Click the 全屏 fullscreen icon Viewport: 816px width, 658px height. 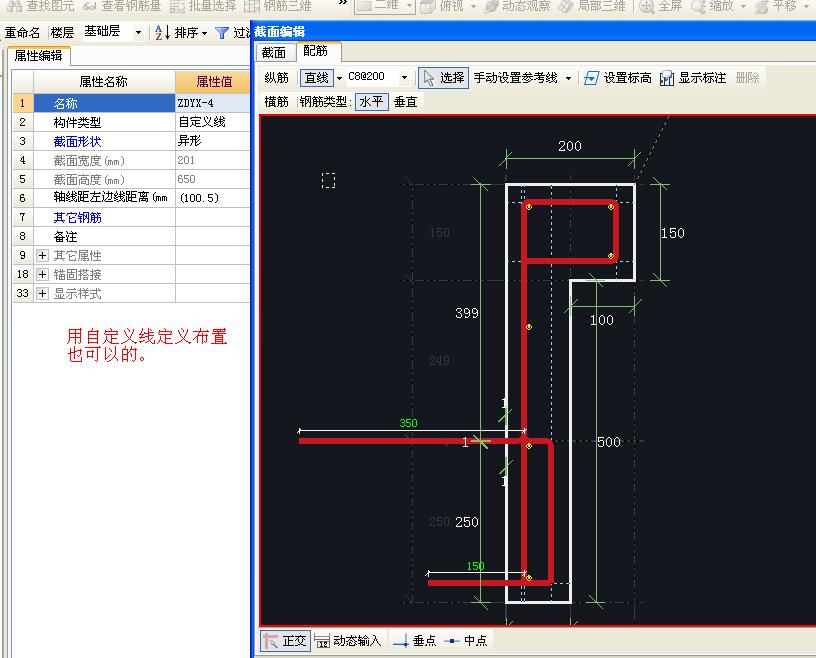[x=647, y=6]
